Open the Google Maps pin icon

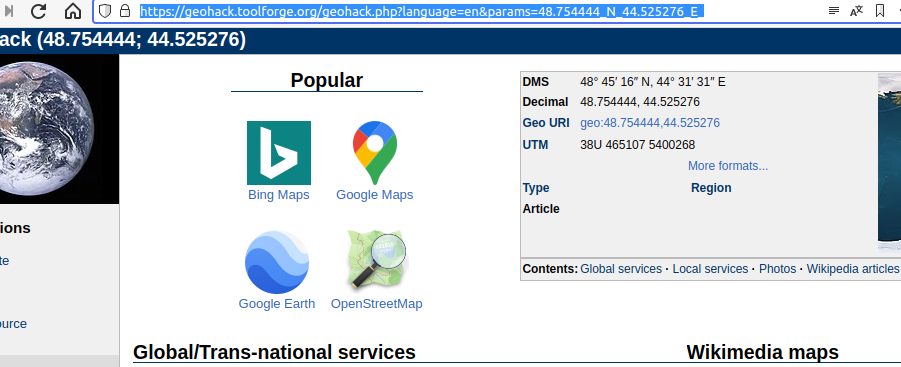click(375, 153)
